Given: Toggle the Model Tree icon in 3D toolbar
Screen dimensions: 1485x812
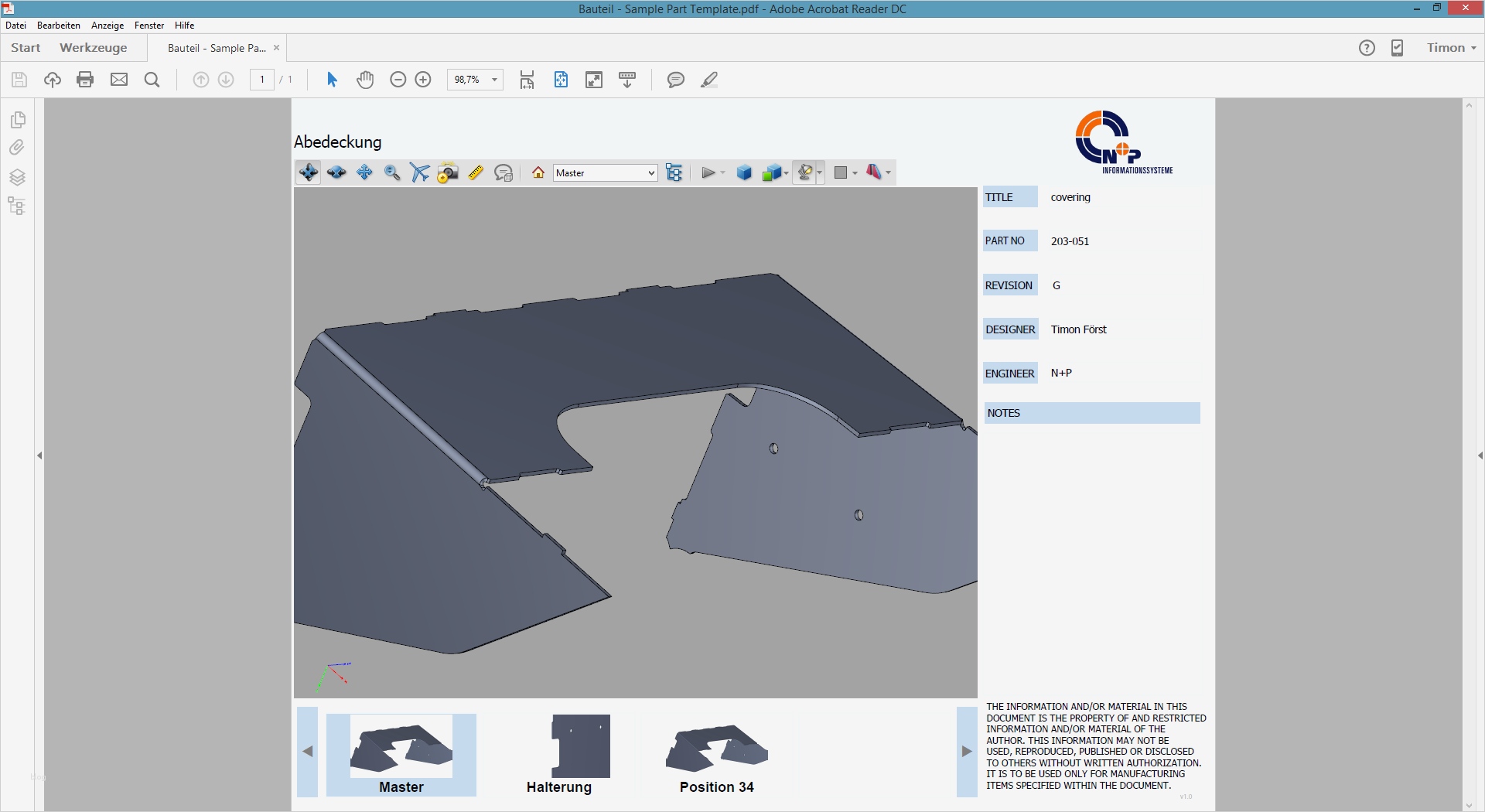Looking at the screenshot, I should point(674,172).
